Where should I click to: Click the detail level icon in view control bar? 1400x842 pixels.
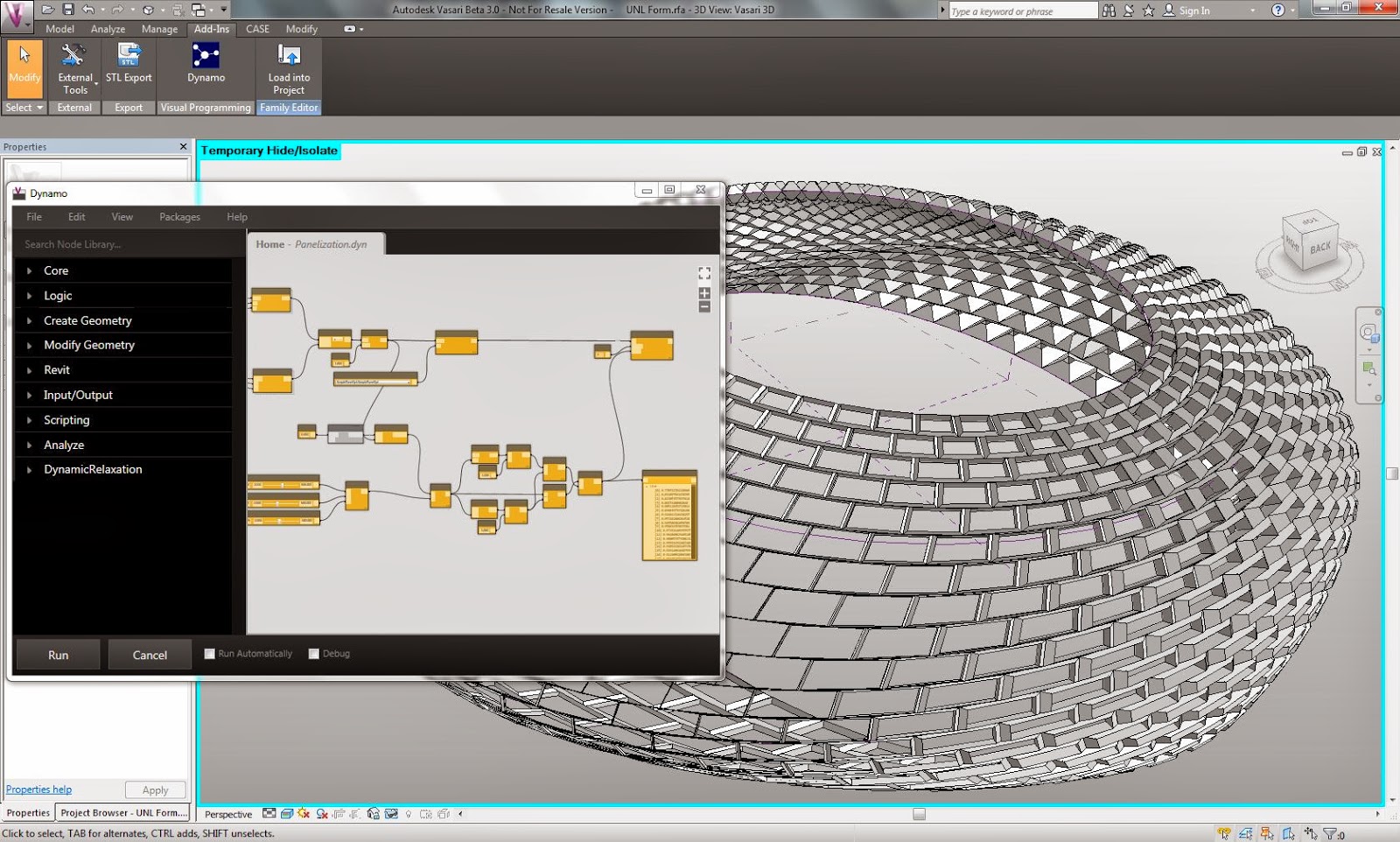269,814
